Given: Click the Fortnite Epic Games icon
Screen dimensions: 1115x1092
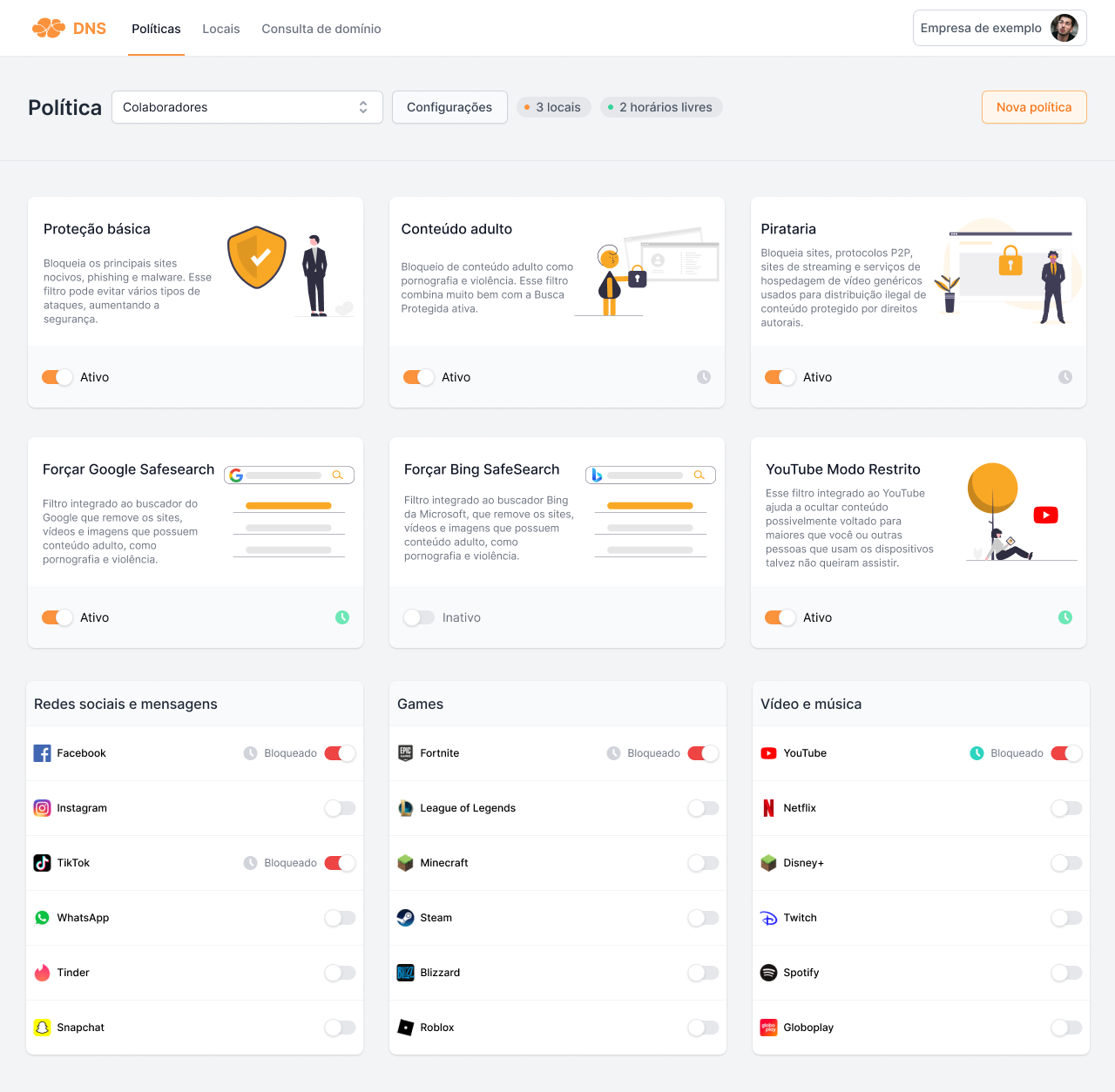Looking at the screenshot, I should point(405,753).
